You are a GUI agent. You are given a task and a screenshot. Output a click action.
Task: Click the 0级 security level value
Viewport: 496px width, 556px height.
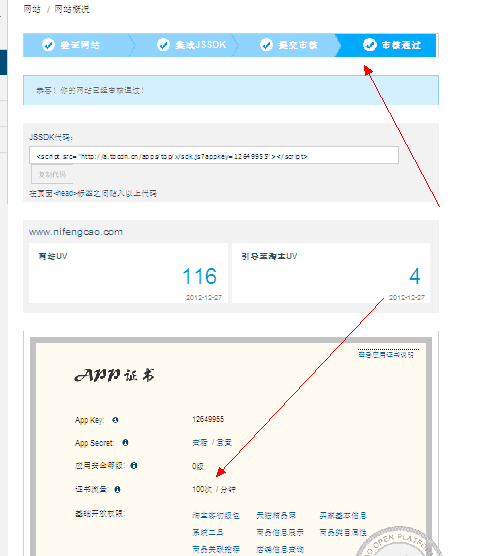(x=198, y=466)
